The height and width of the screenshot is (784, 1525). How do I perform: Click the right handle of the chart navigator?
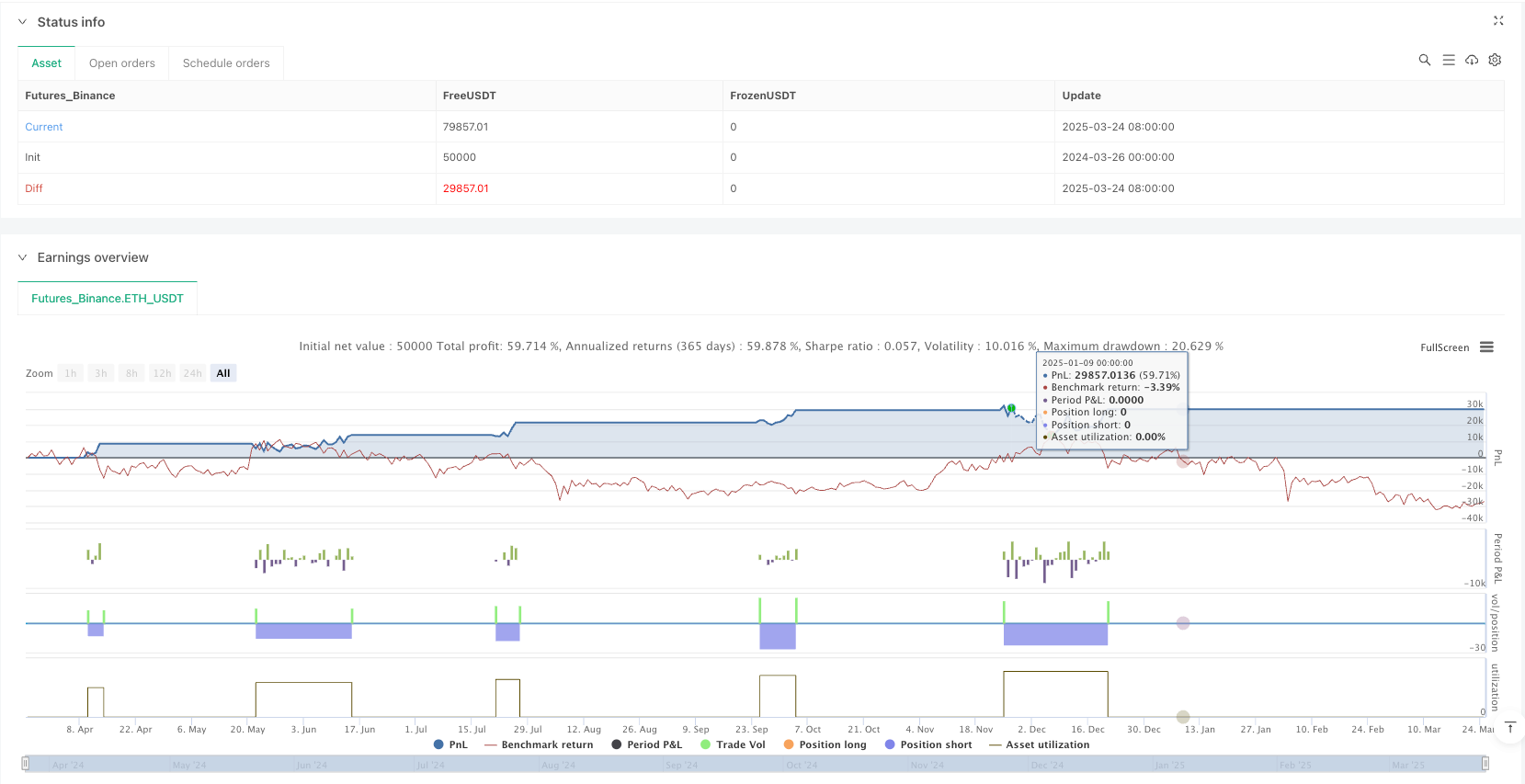(x=1485, y=763)
